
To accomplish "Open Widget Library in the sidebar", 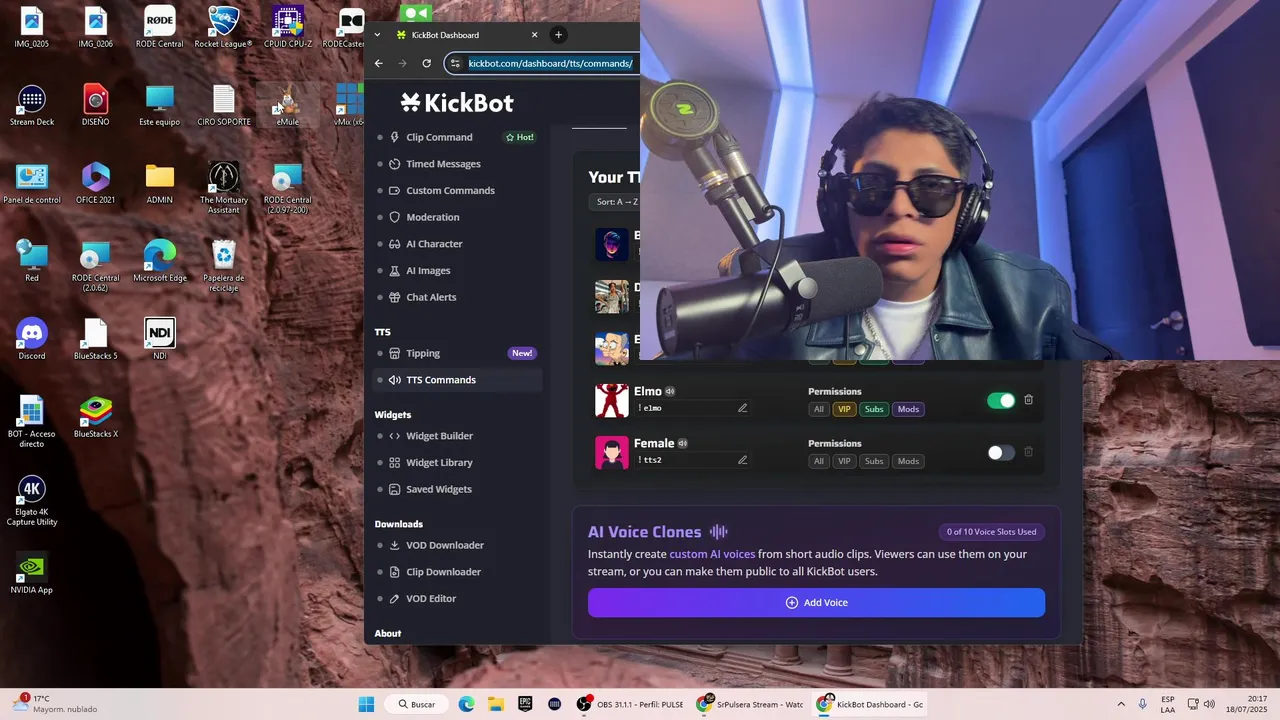I will coord(439,463).
